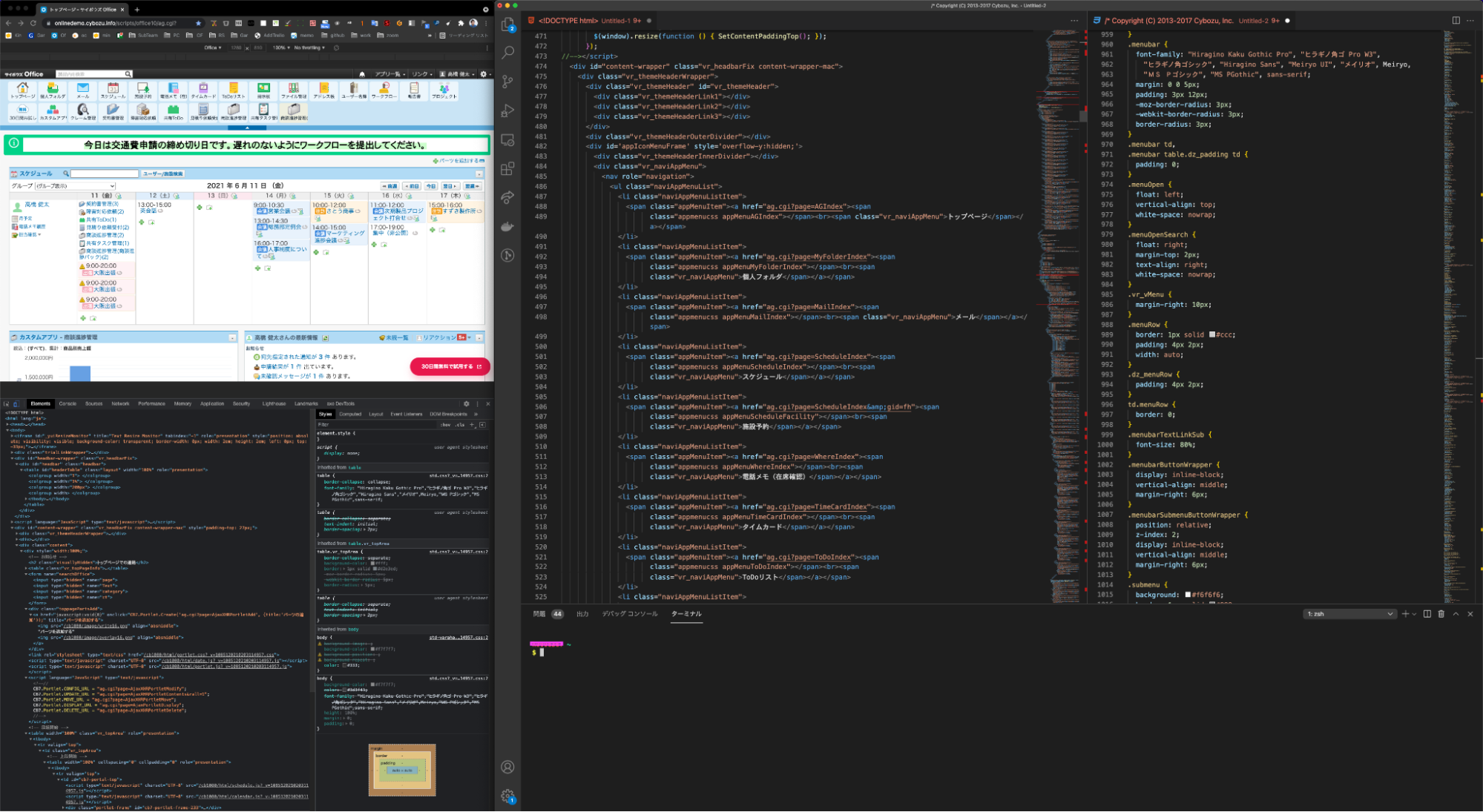The height and width of the screenshot is (812, 1483).
Task: Expand the <head> node in Elements tree
Action: (7, 424)
